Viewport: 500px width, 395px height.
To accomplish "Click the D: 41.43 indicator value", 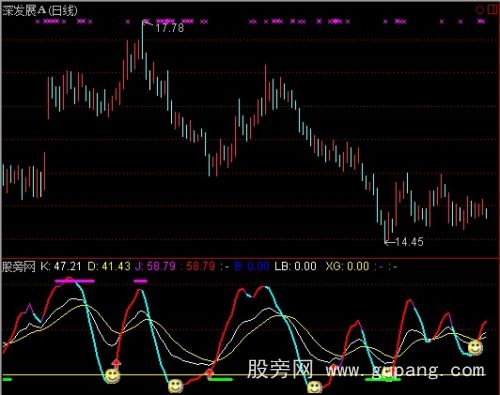I will coord(109,266).
